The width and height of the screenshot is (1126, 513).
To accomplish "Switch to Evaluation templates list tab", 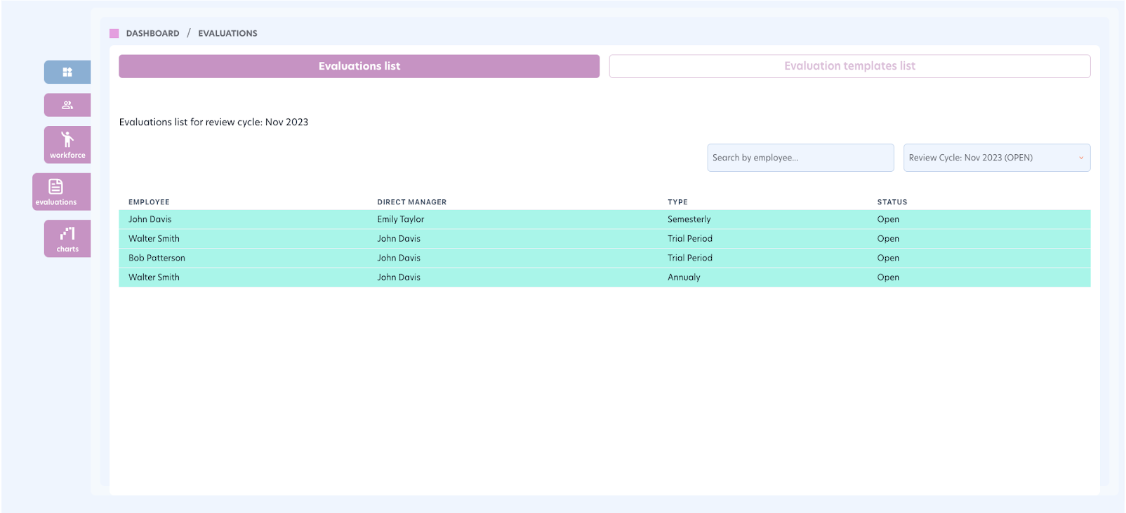I will pos(849,66).
